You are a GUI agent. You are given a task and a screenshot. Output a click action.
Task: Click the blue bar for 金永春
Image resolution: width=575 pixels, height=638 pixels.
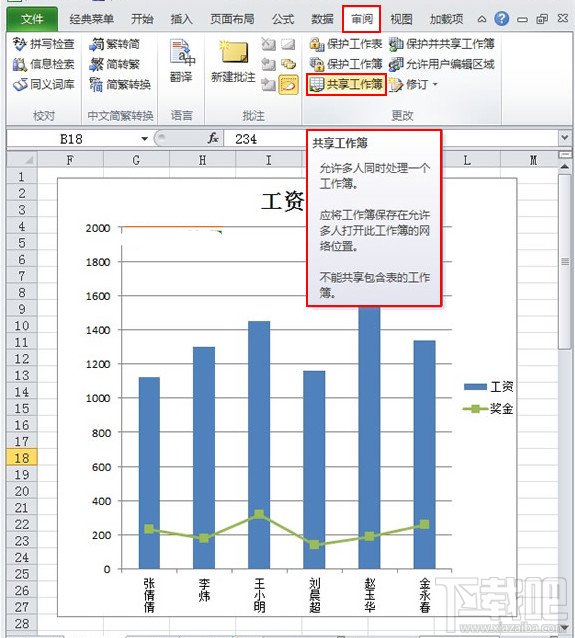tap(424, 454)
